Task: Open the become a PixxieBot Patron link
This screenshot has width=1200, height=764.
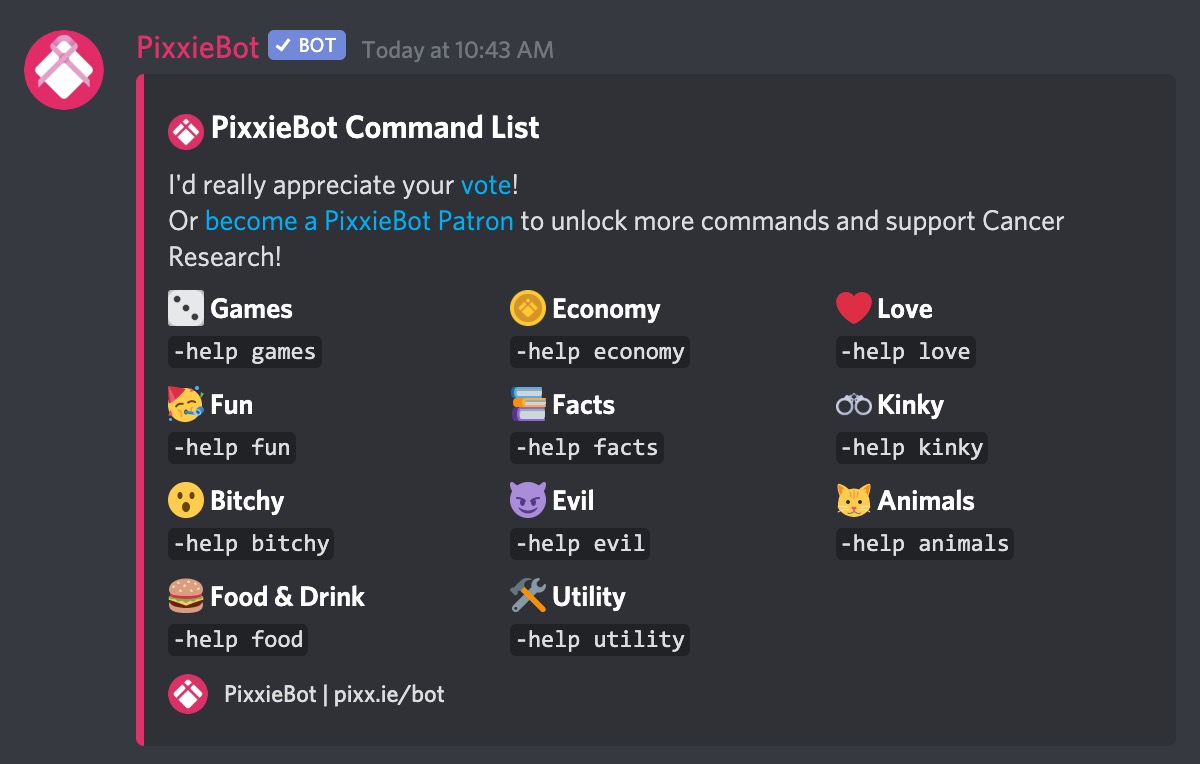Action: 359,221
